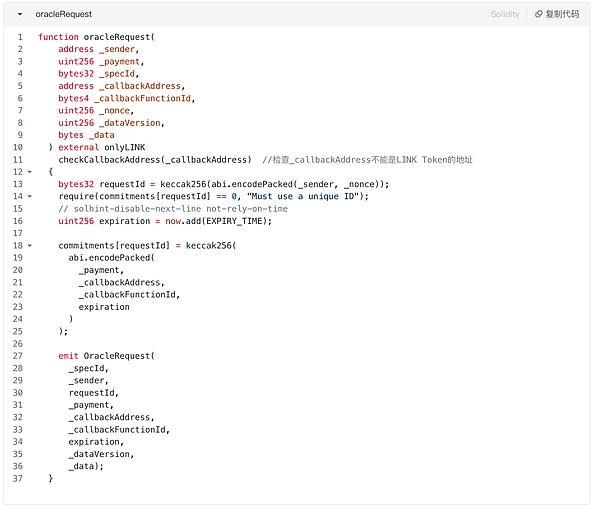This screenshot has width=600, height=509.
Task: Click the Chinese comment on line 11
Action: (x=366, y=160)
